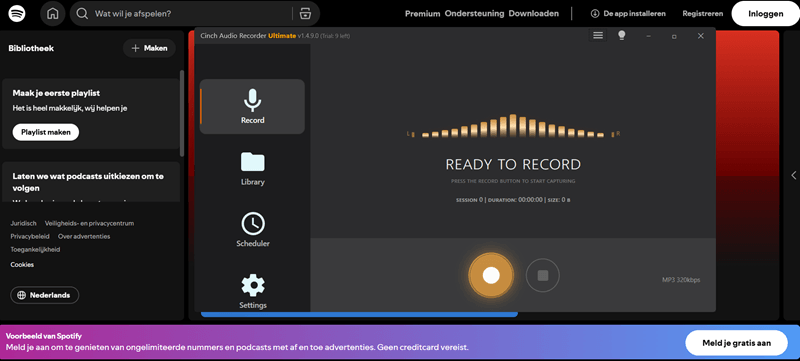Close the Cinch Audio Recorder window
The image size is (800, 361).
[701, 36]
